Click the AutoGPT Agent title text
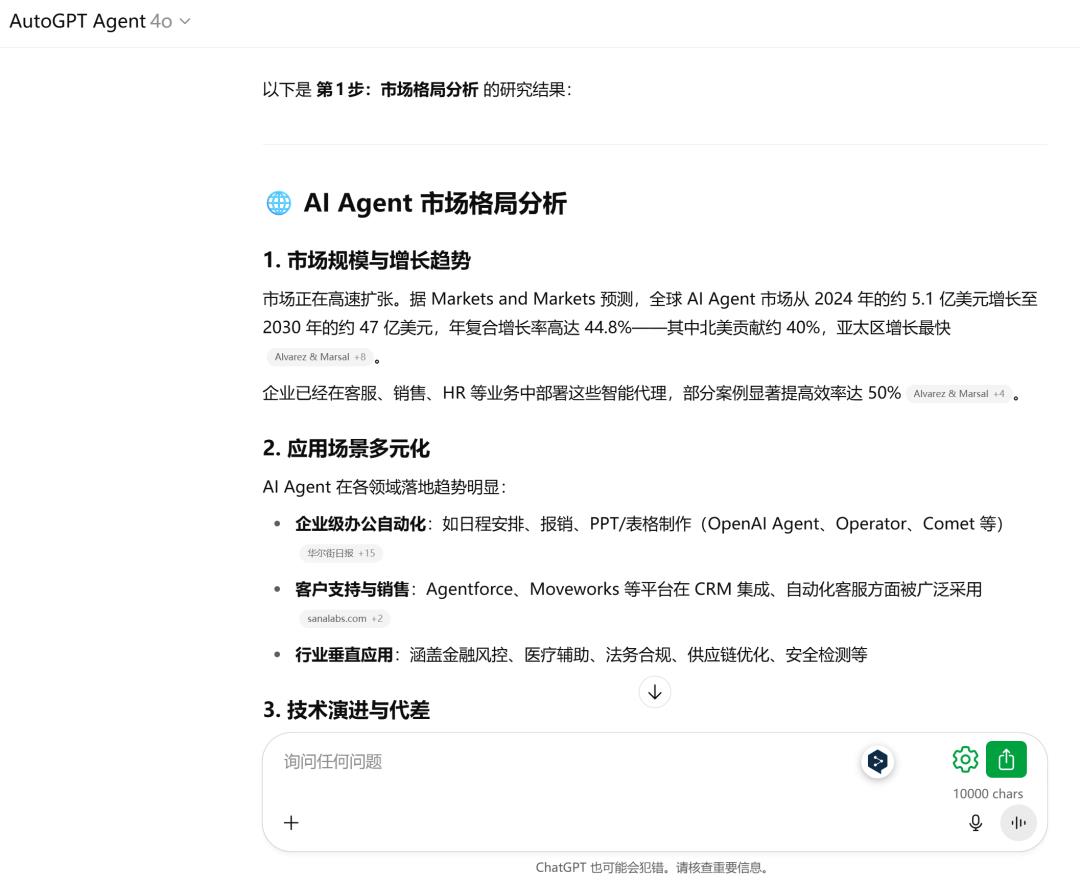 coord(77,21)
